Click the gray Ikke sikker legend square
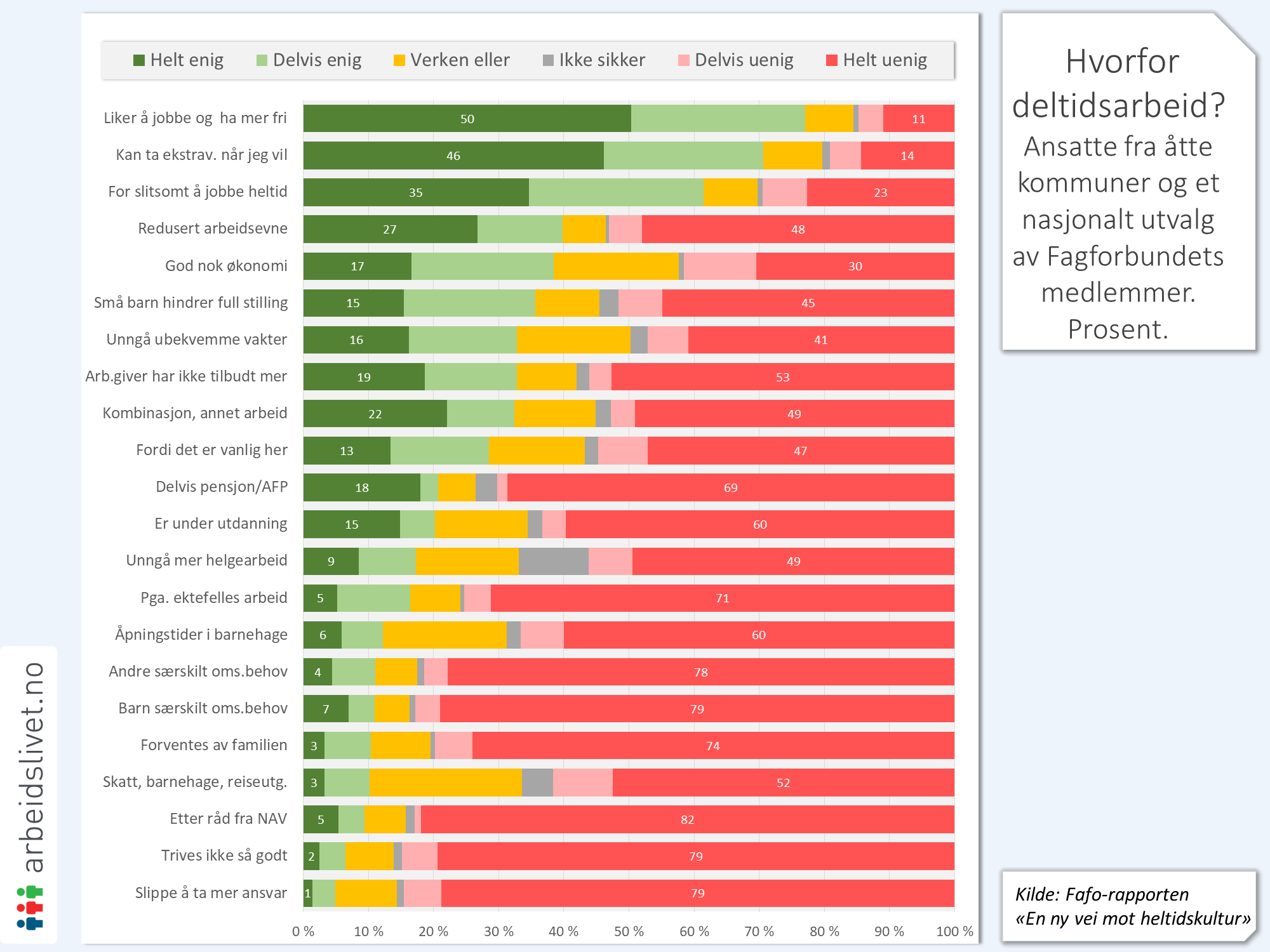 coord(549,60)
